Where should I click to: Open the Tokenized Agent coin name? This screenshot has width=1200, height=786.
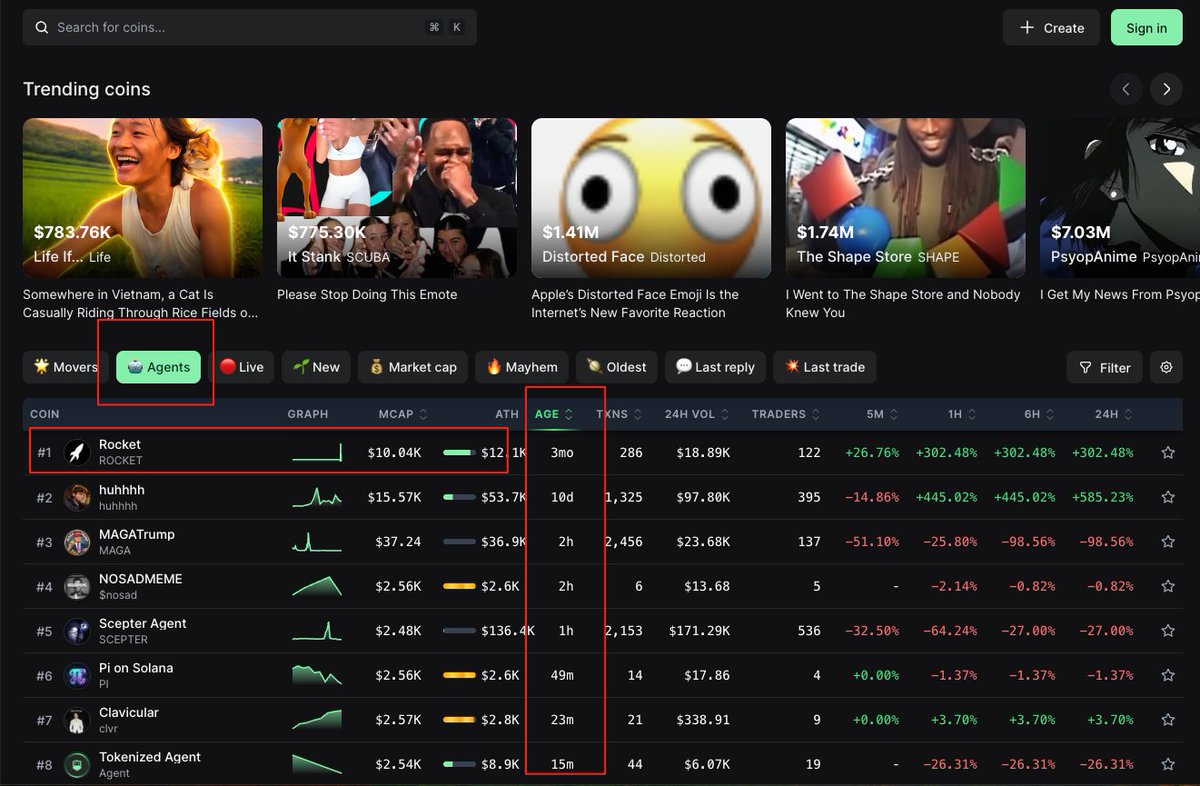click(150, 757)
